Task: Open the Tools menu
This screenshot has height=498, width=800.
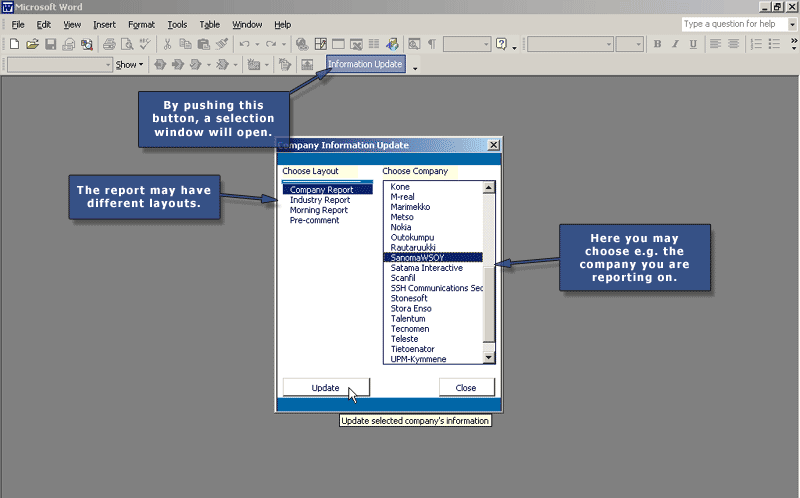Action: [x=177, y=24]
